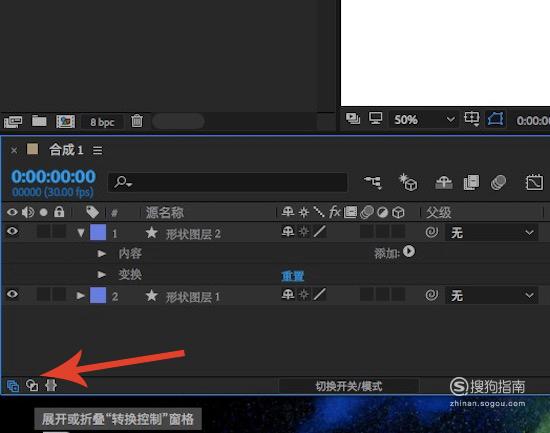This screenshot has width=550, height=433.
Task: Click the 父级 column header
Action: tap(438, 212)
